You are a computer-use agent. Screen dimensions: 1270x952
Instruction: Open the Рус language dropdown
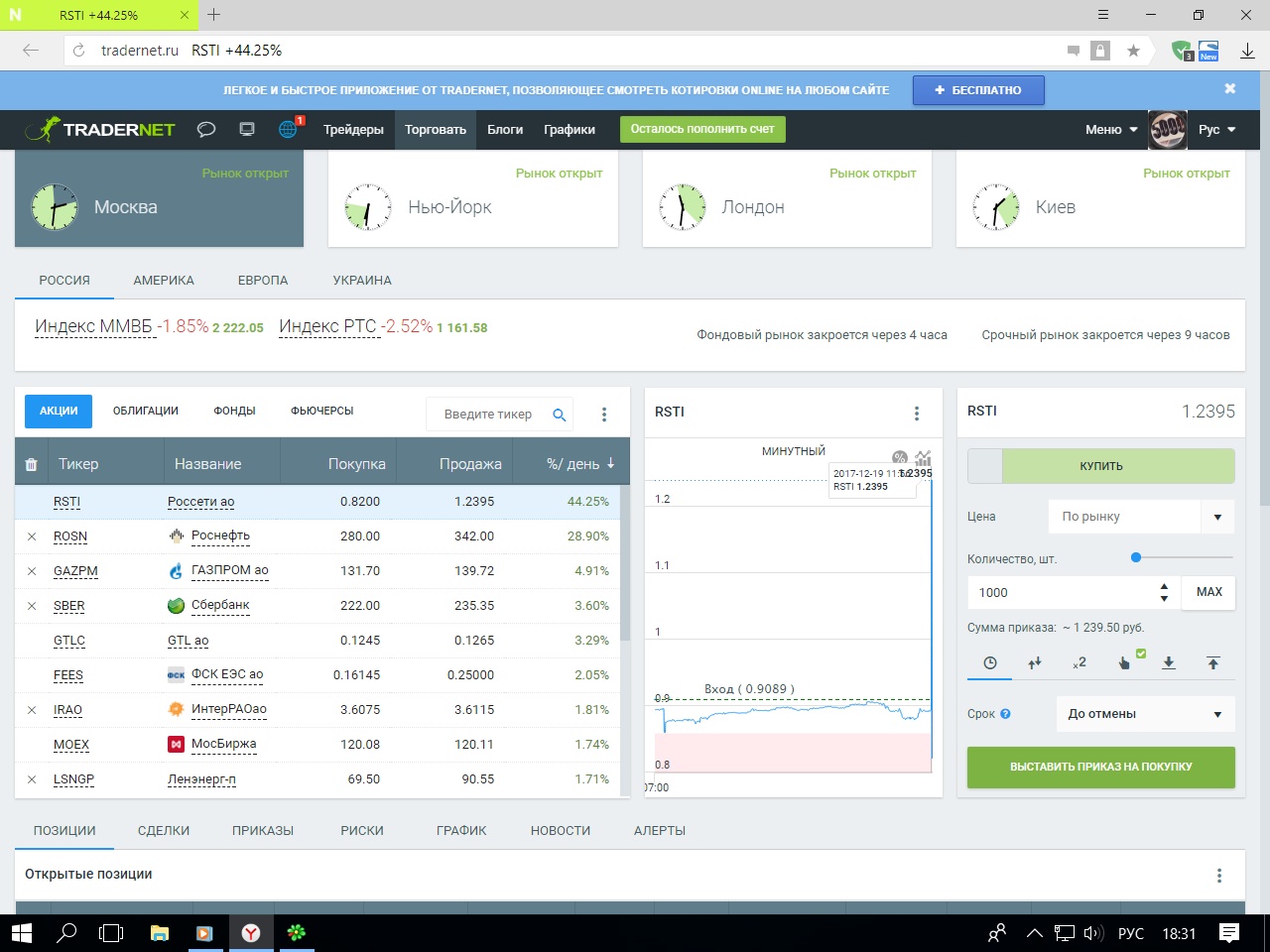[1217, 130]
